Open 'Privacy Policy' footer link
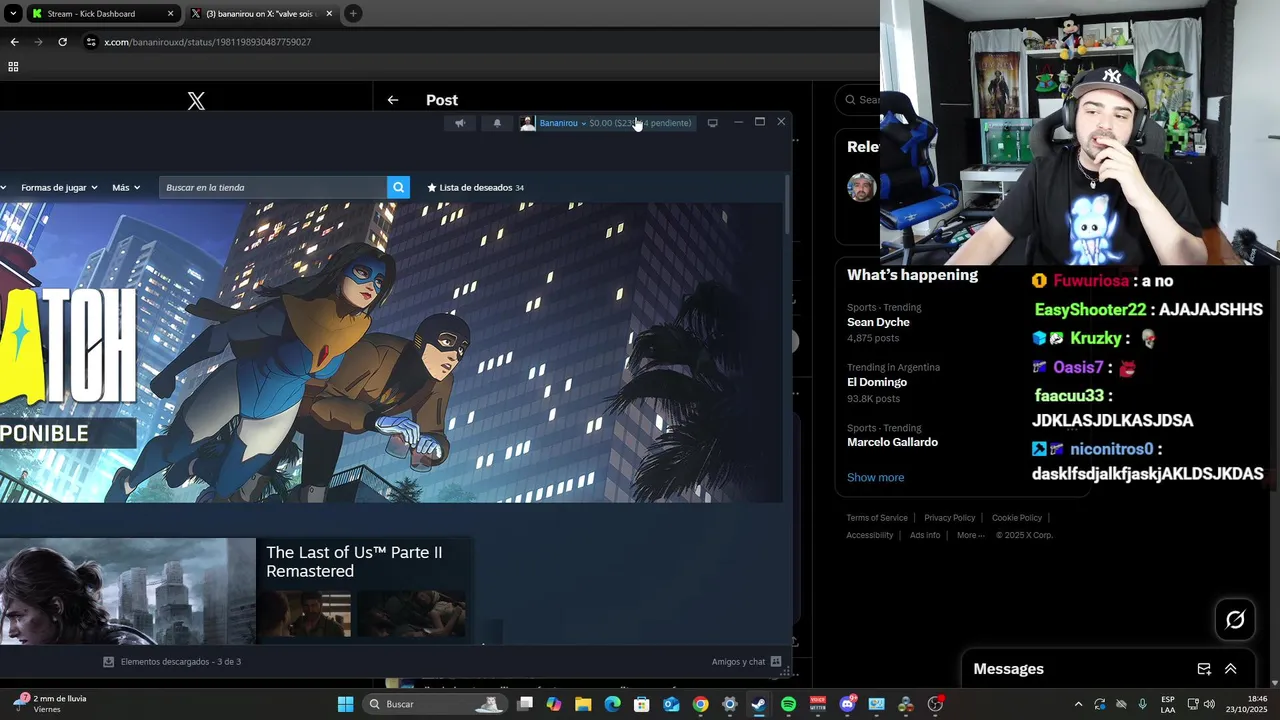This screenshot has height=720, width=1280. tap(949, 518)
